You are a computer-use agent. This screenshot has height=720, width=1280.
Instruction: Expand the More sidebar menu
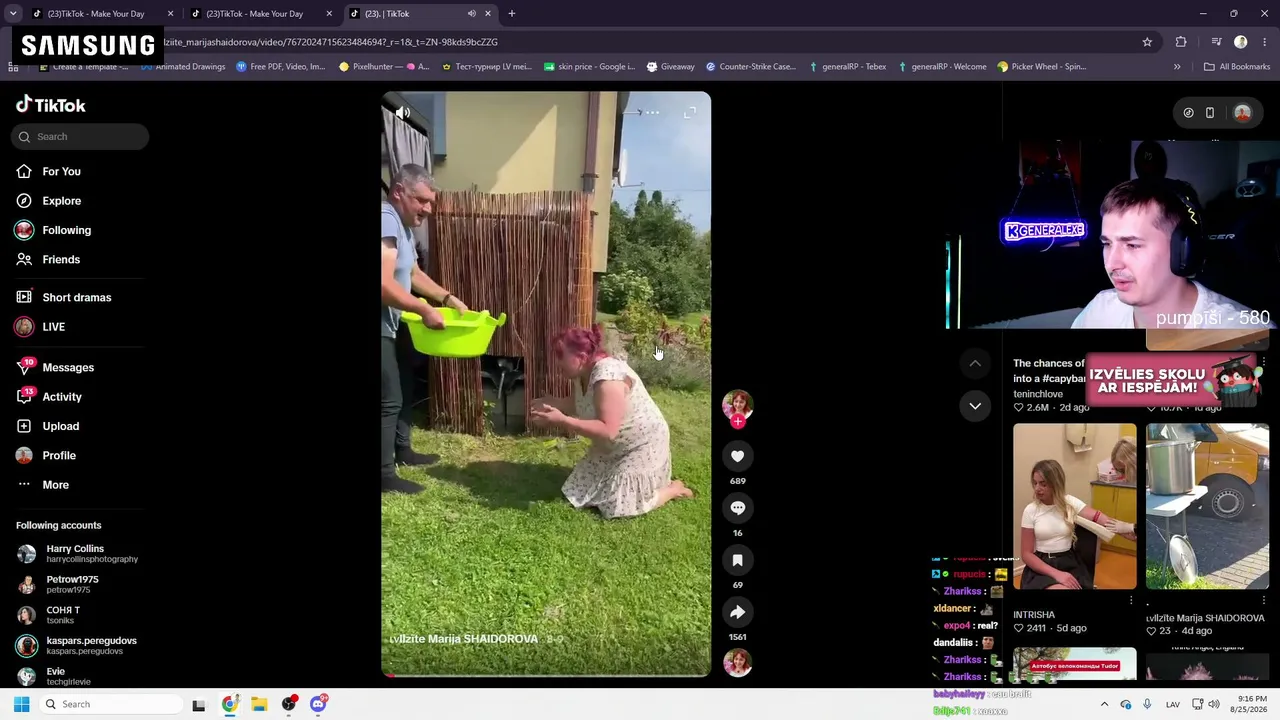click(x=55, y=485)
